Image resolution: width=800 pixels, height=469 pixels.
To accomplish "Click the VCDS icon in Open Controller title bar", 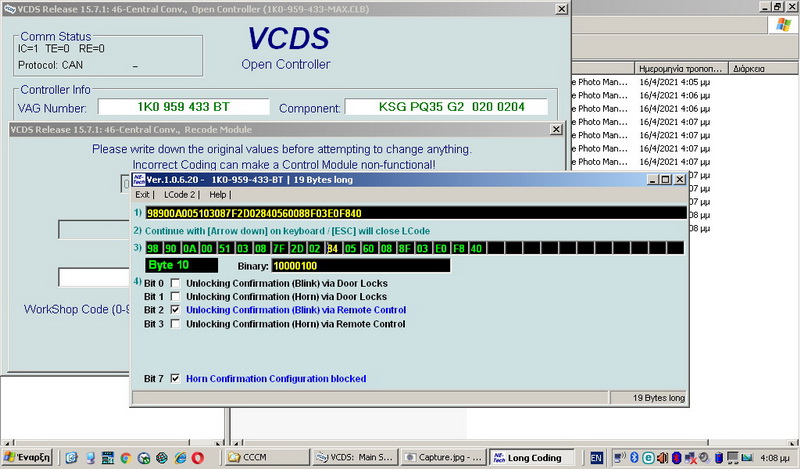I will click(x=10, y=9).
